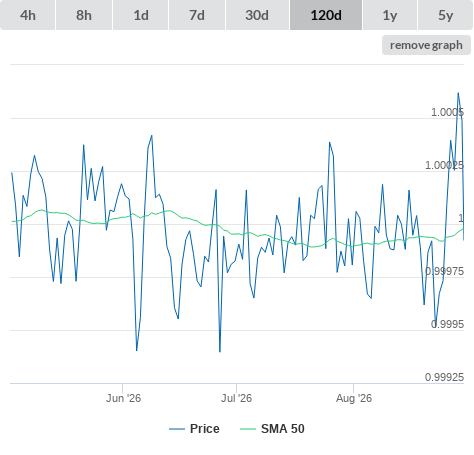Click the active 120d range tab

pyautogui.click(x=326, y=15)
